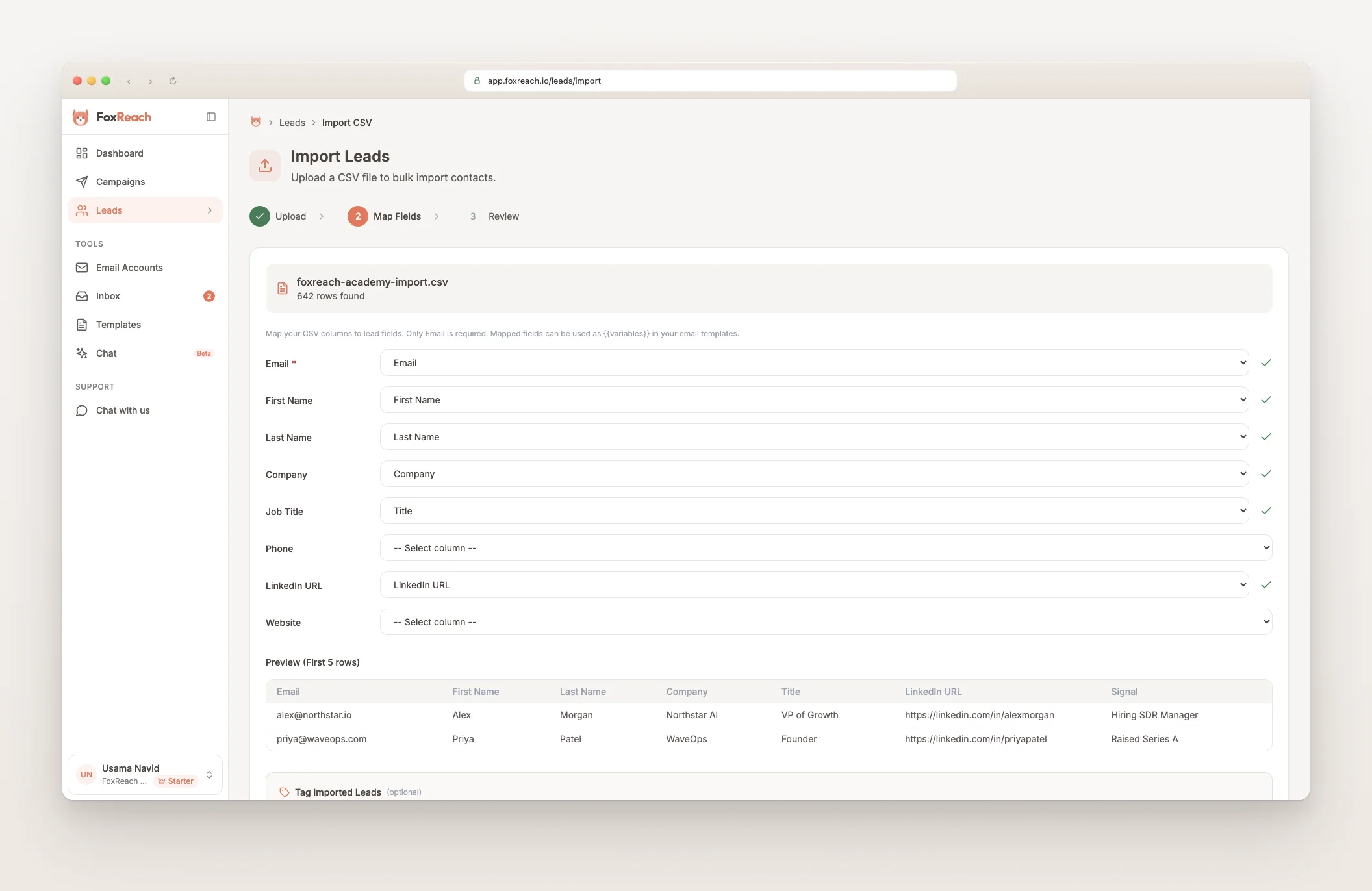Open Email Accounts tool
The width and height of the screenshot is (1372, 891).
[129, 268]
